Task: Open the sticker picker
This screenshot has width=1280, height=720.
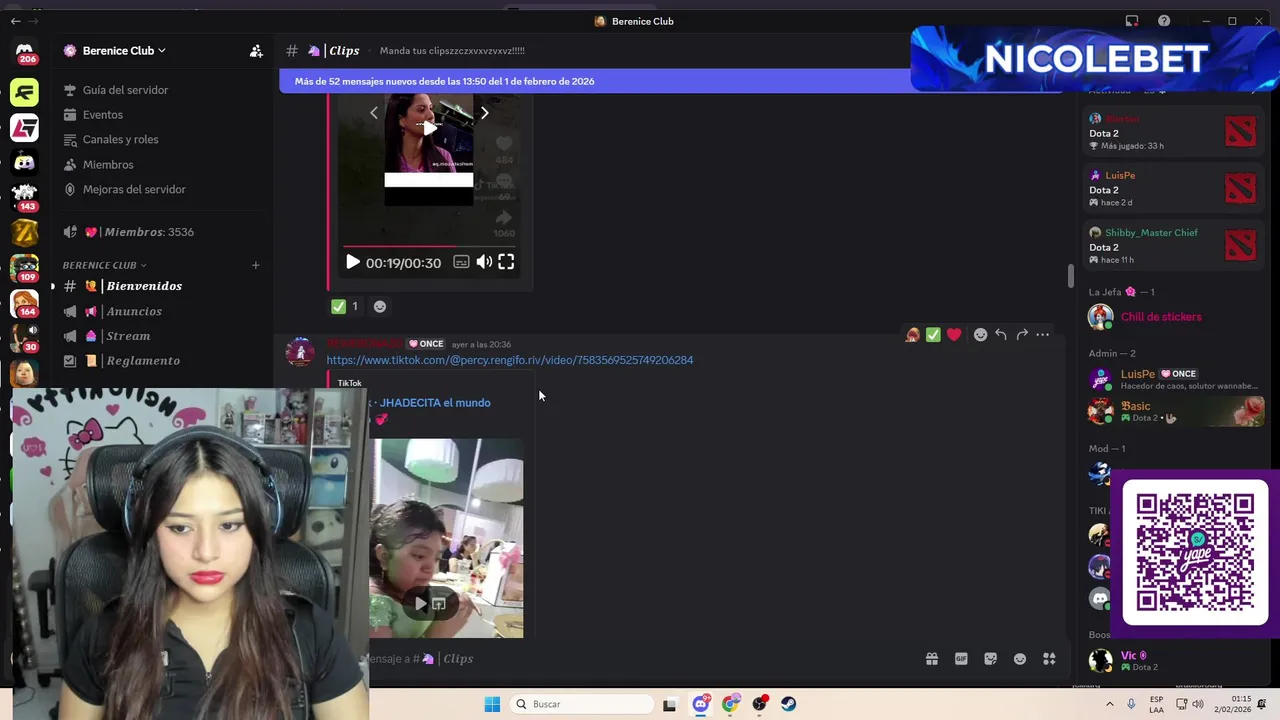Action: coord(990,659)
